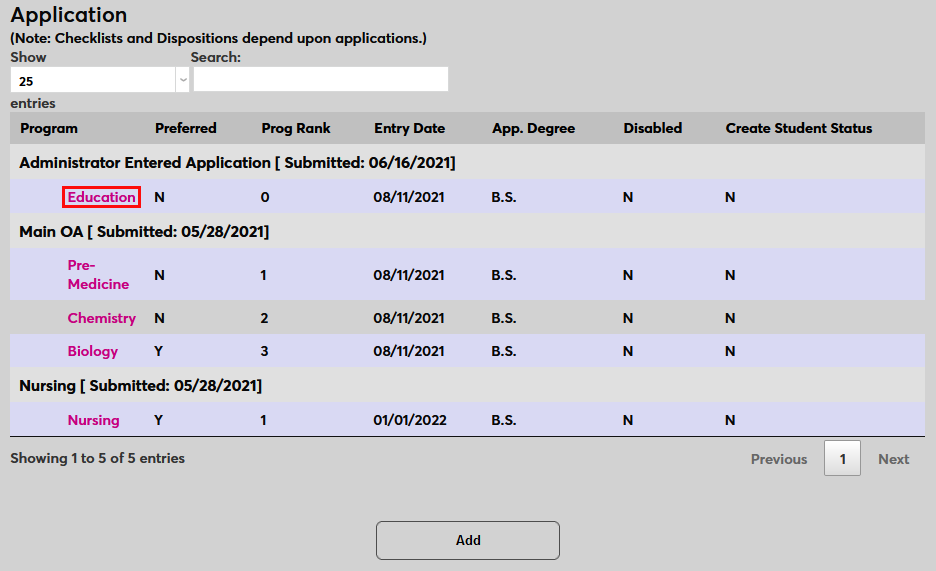Click the Add button
This screenshot has width=936, height=571.
(x=467, y=541)
